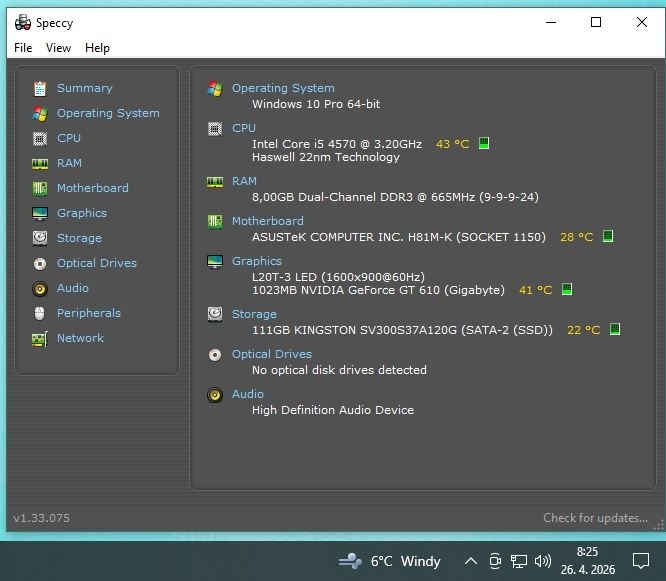This screenshot has height=581, width=666.
Task: Click Check for updates link
Action: 595,518
